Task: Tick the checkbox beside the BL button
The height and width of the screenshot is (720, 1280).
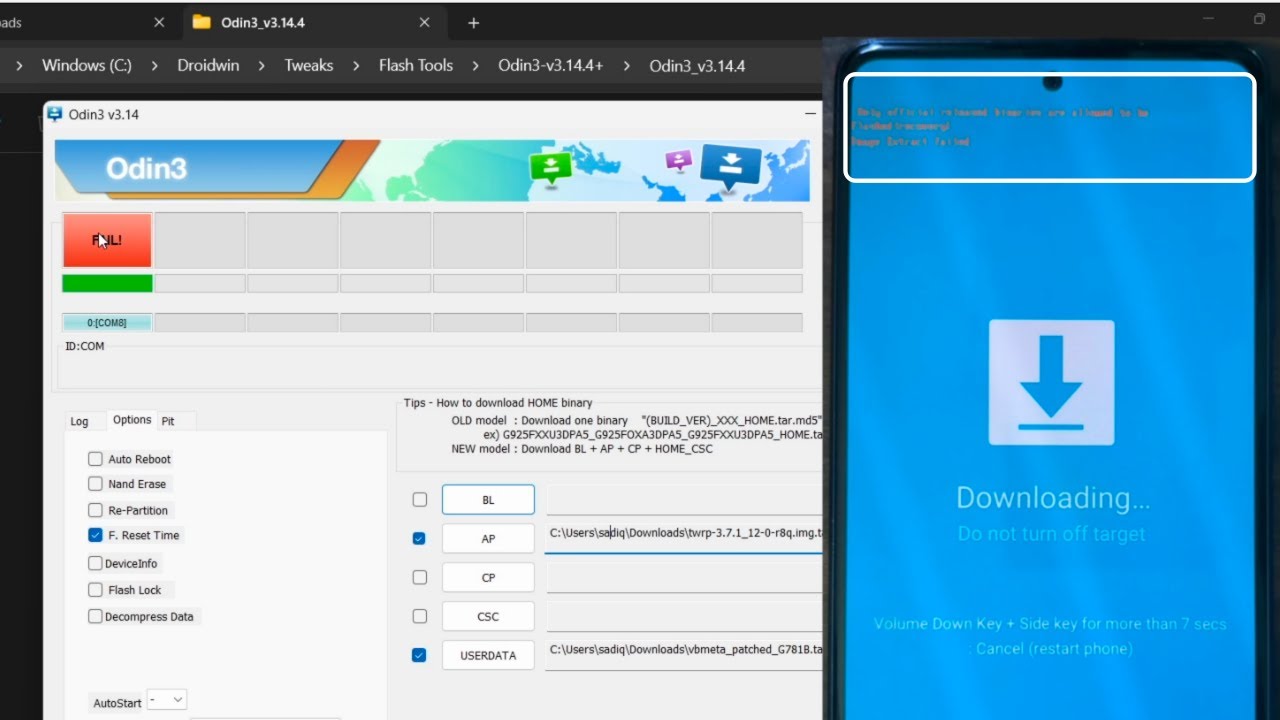Action: click(x=420, y=499)
